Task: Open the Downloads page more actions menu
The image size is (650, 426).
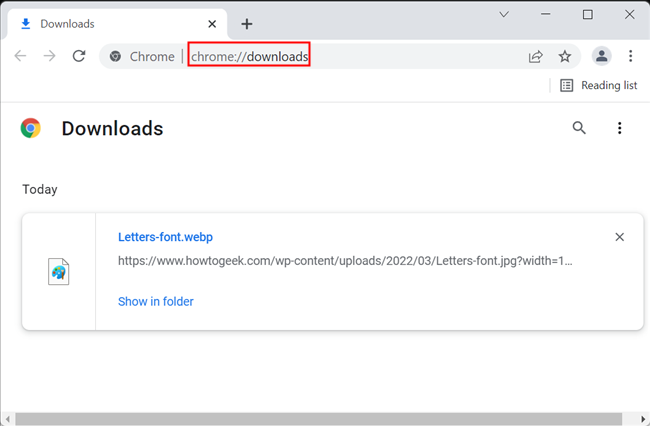Action: point(619,128)
